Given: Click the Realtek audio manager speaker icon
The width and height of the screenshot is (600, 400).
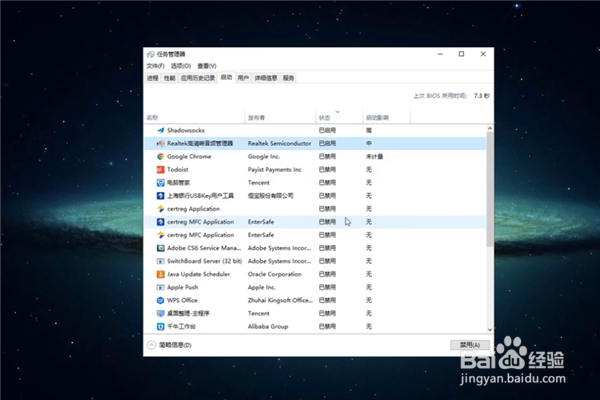Looking at the screenshot, I should pos(161,144).
